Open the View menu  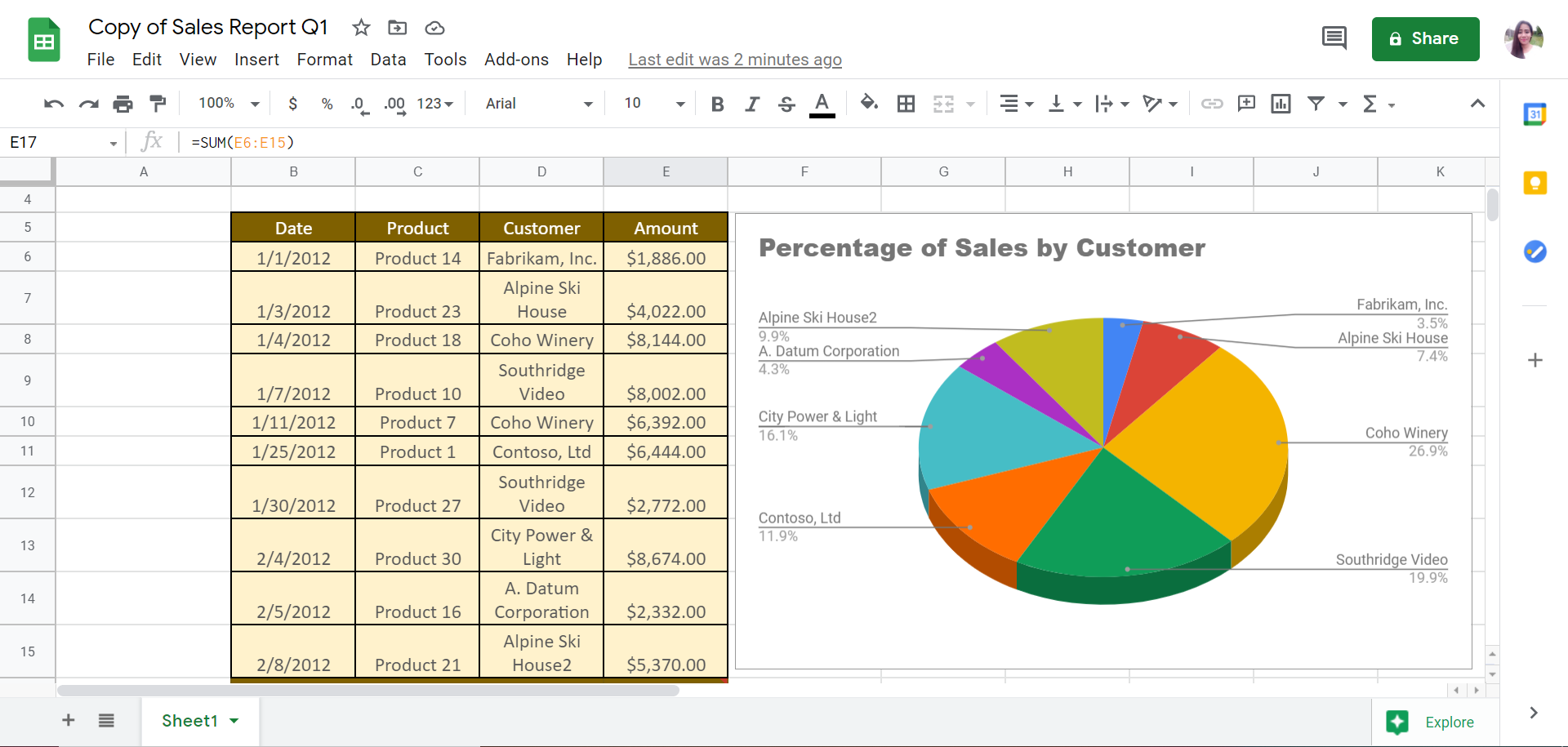(198, 60)
